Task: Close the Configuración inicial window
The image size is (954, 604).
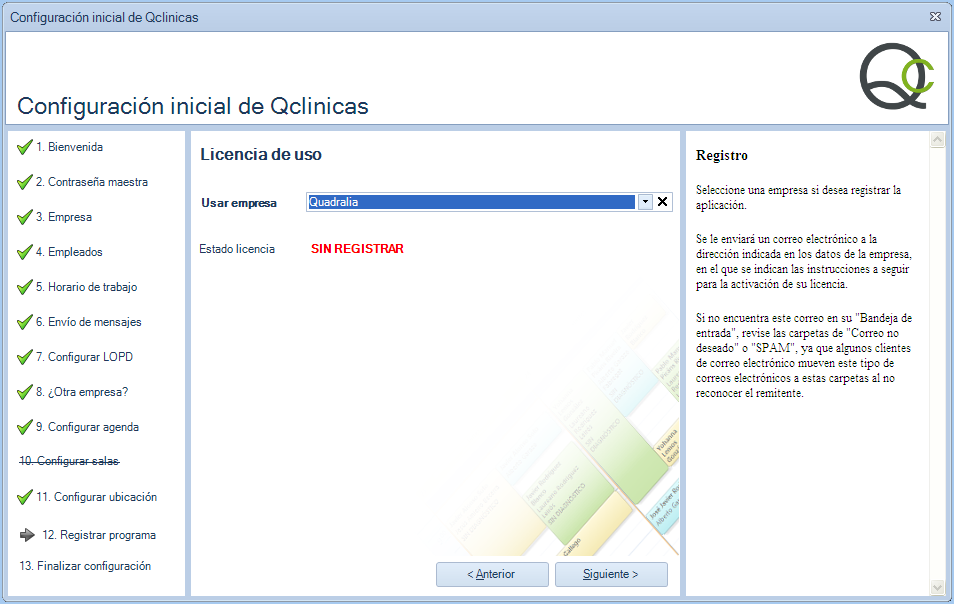Action: [x=935, y=17]
